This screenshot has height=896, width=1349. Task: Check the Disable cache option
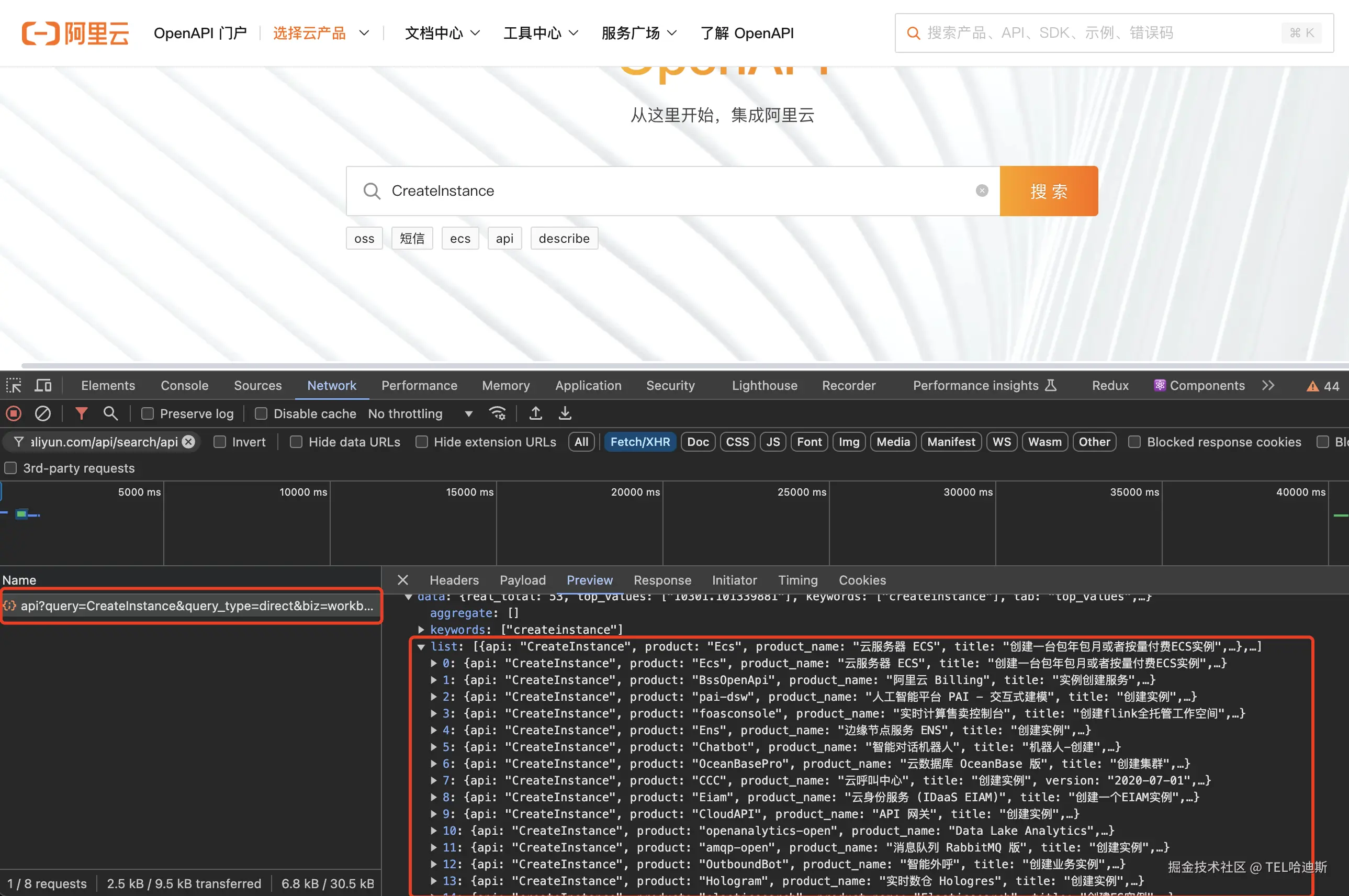pos(261,413)
